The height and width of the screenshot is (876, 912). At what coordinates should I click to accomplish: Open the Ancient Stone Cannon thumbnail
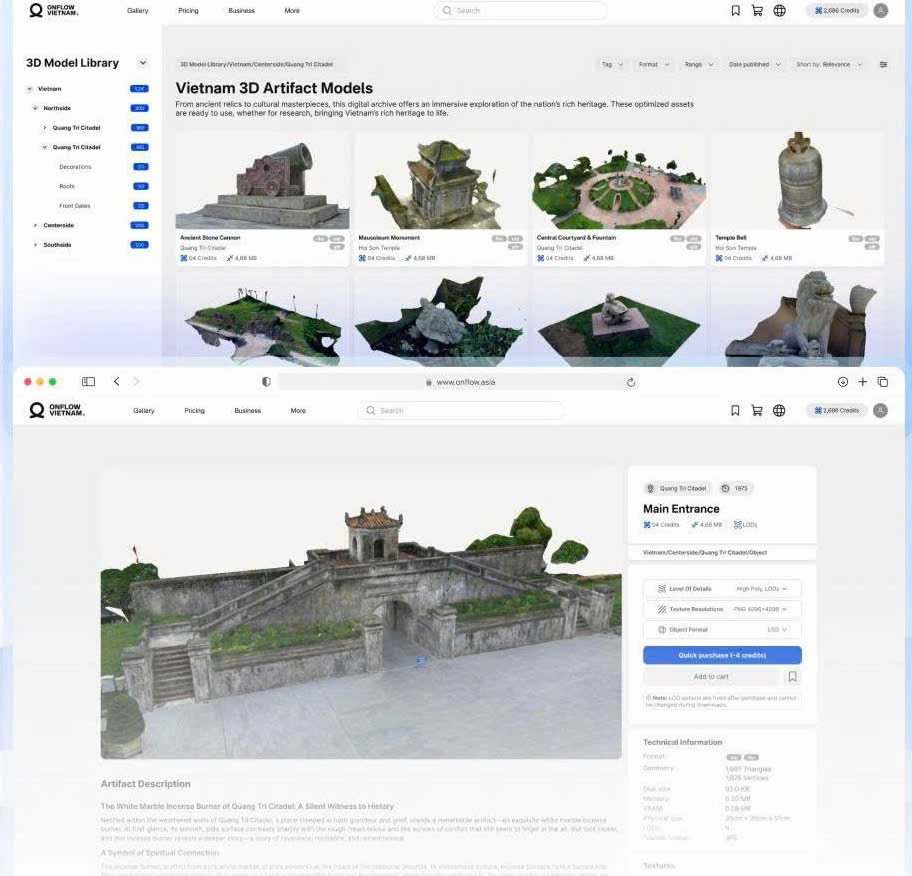pyautogui.click(x=263, y=181)
